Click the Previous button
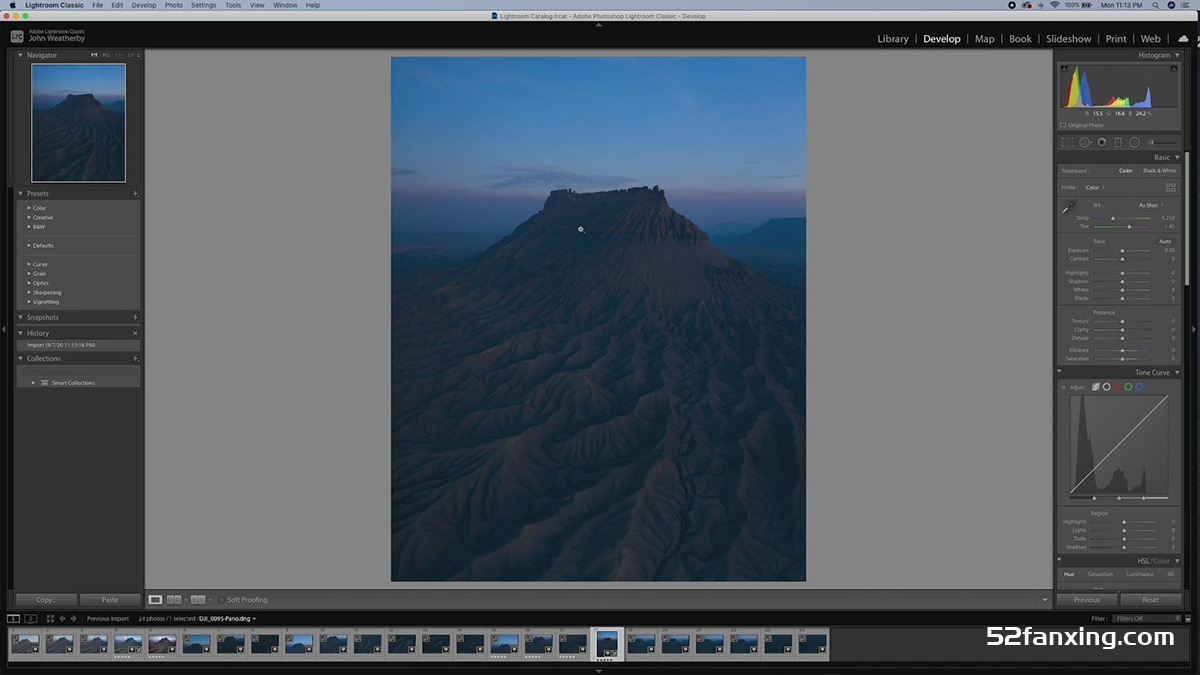The height and width of the screenshot is (675, 1200). pyautogui.click(x=1087, y=600)
